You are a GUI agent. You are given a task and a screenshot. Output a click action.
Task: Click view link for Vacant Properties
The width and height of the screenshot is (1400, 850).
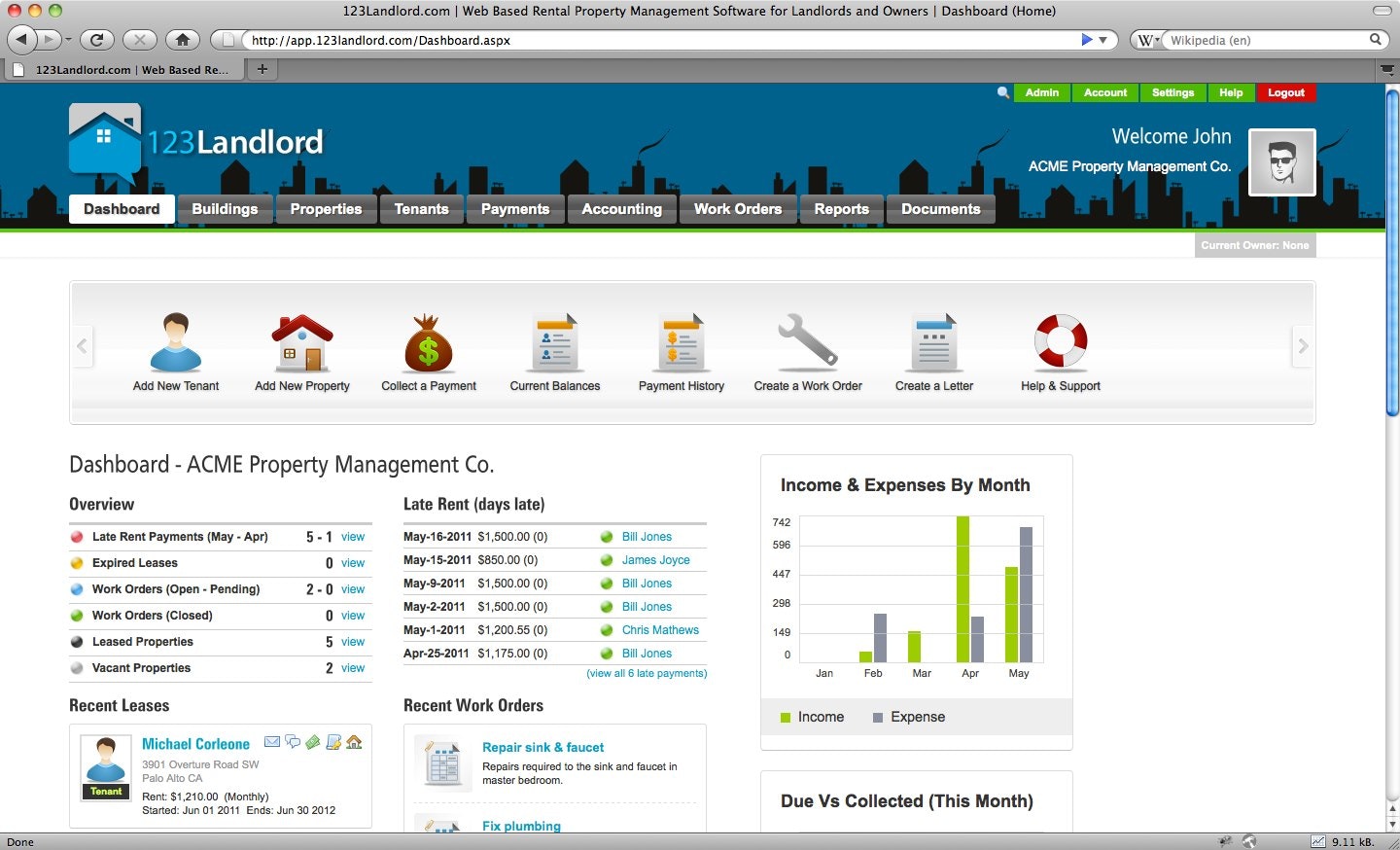353,668
